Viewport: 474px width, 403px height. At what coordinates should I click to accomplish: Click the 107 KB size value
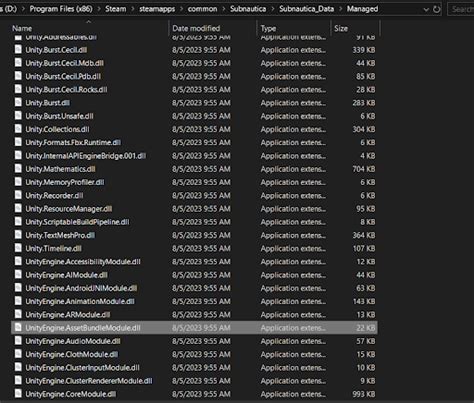coord(364,248)
